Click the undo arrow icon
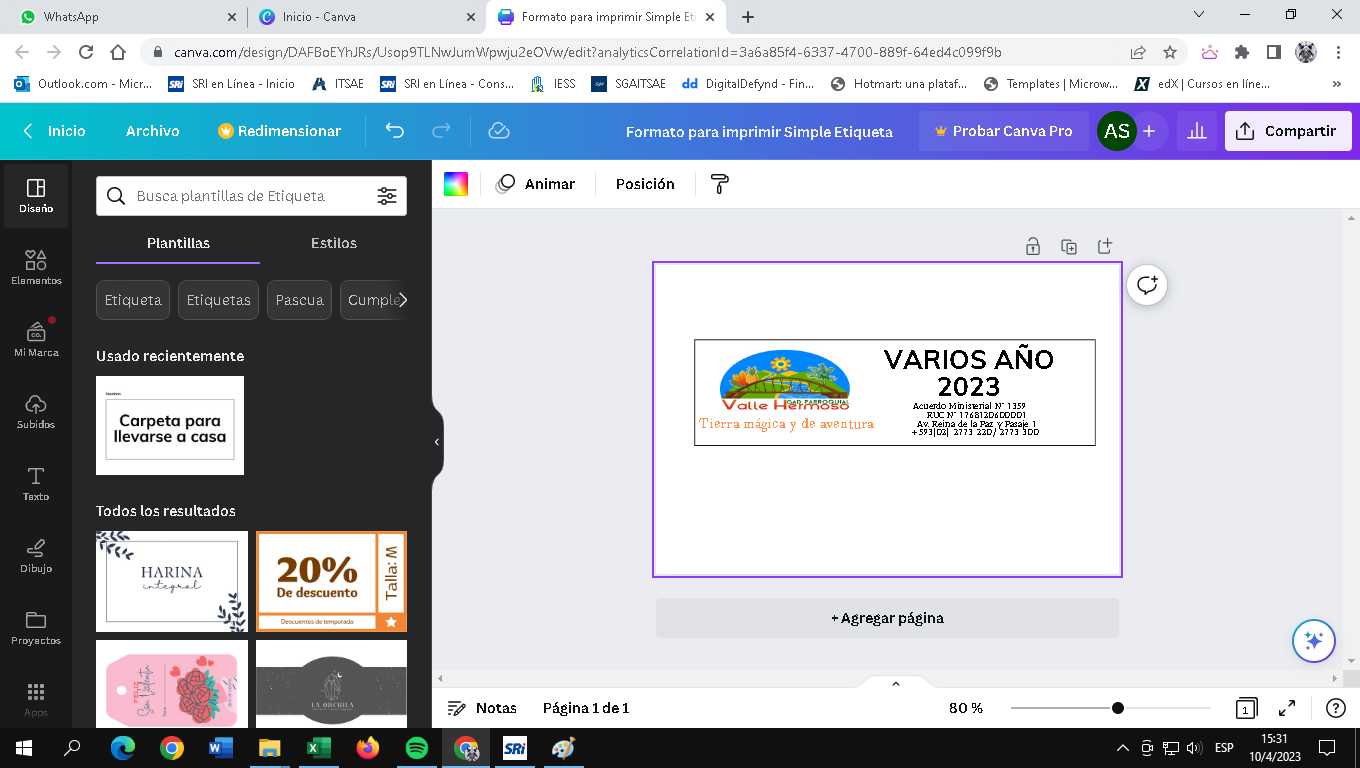 coord(395,131)
